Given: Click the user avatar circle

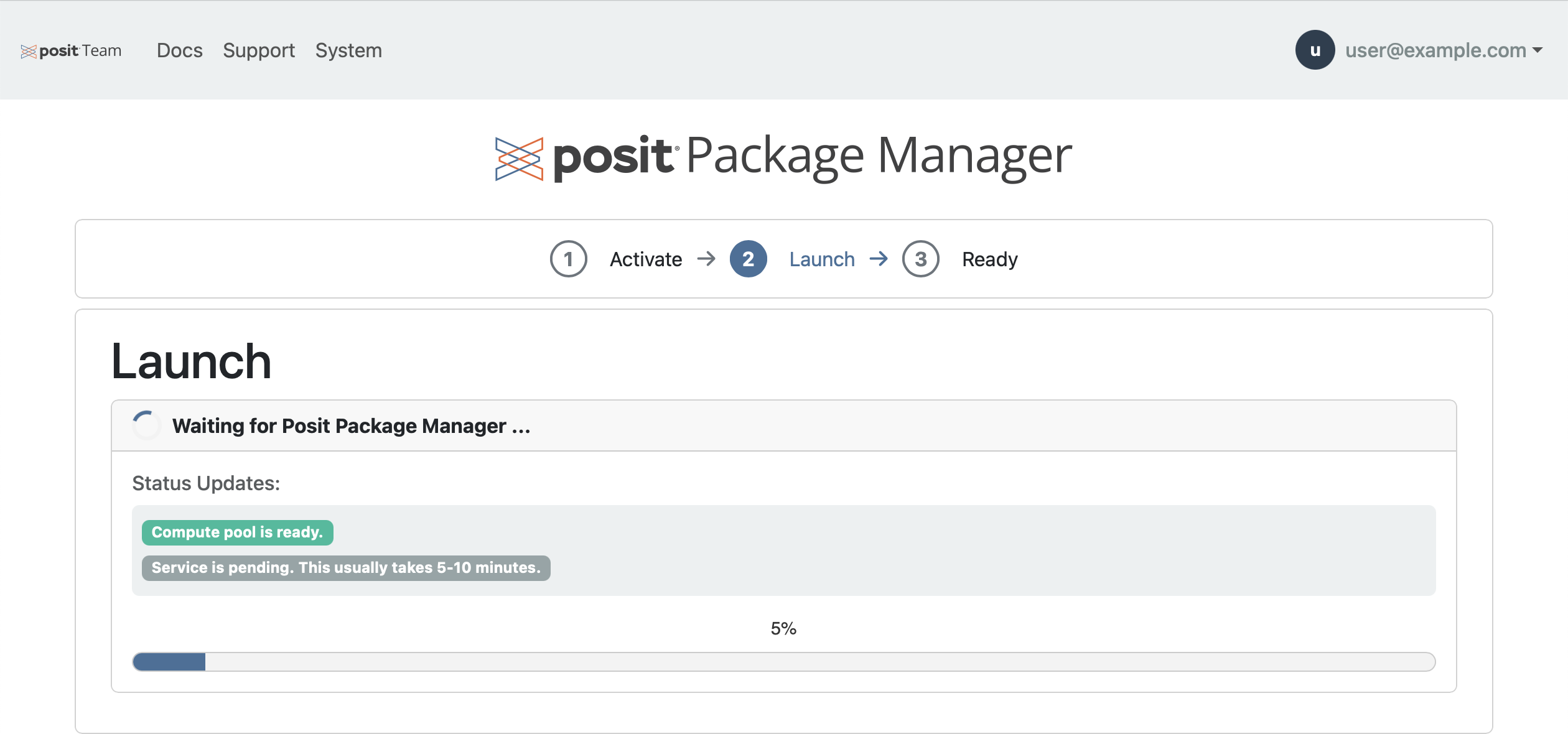Looking at the screenshot, I should coord(1314,50).
